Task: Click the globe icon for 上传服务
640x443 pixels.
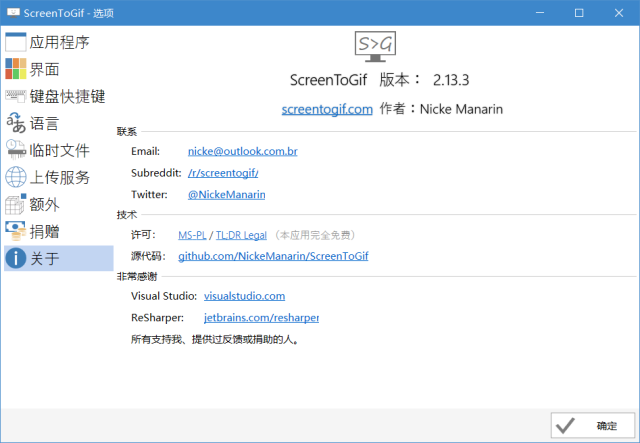Action: (x=16, y=177)
